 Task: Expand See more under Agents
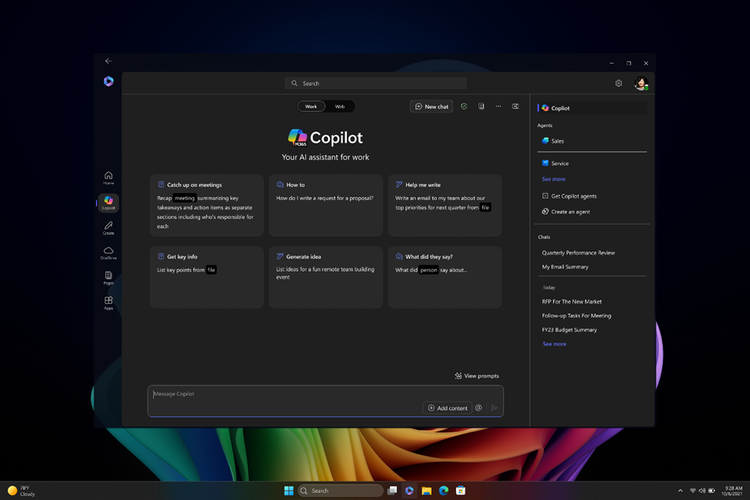[553, 179]
